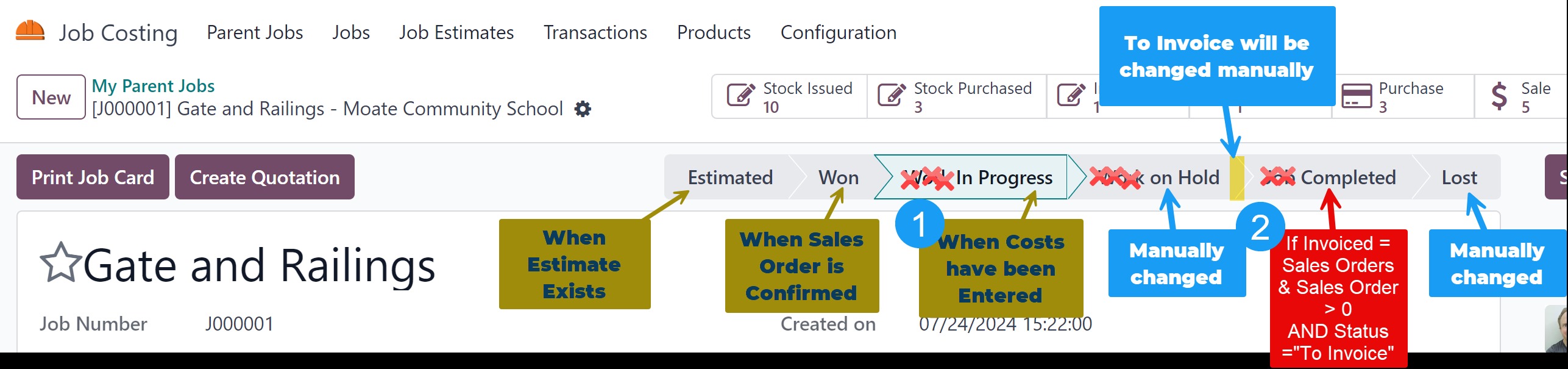The height and width of the screenshot is (369, 1568).
Task: Expand the Job Estimates menu
Action: (456, 32)
